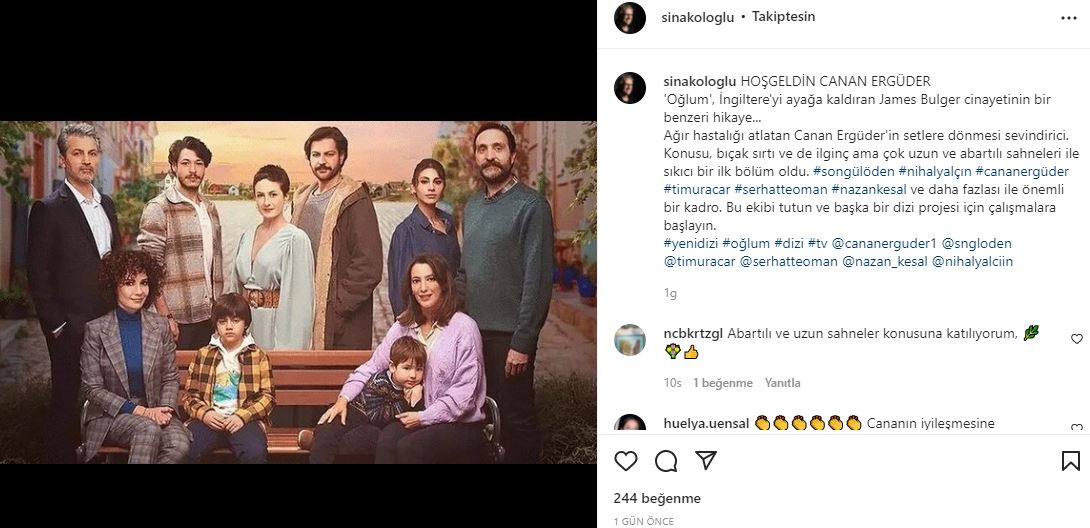The image size is (1090, 528).
Task: View 244 beğenme likes list
Action: coord(657,498)
